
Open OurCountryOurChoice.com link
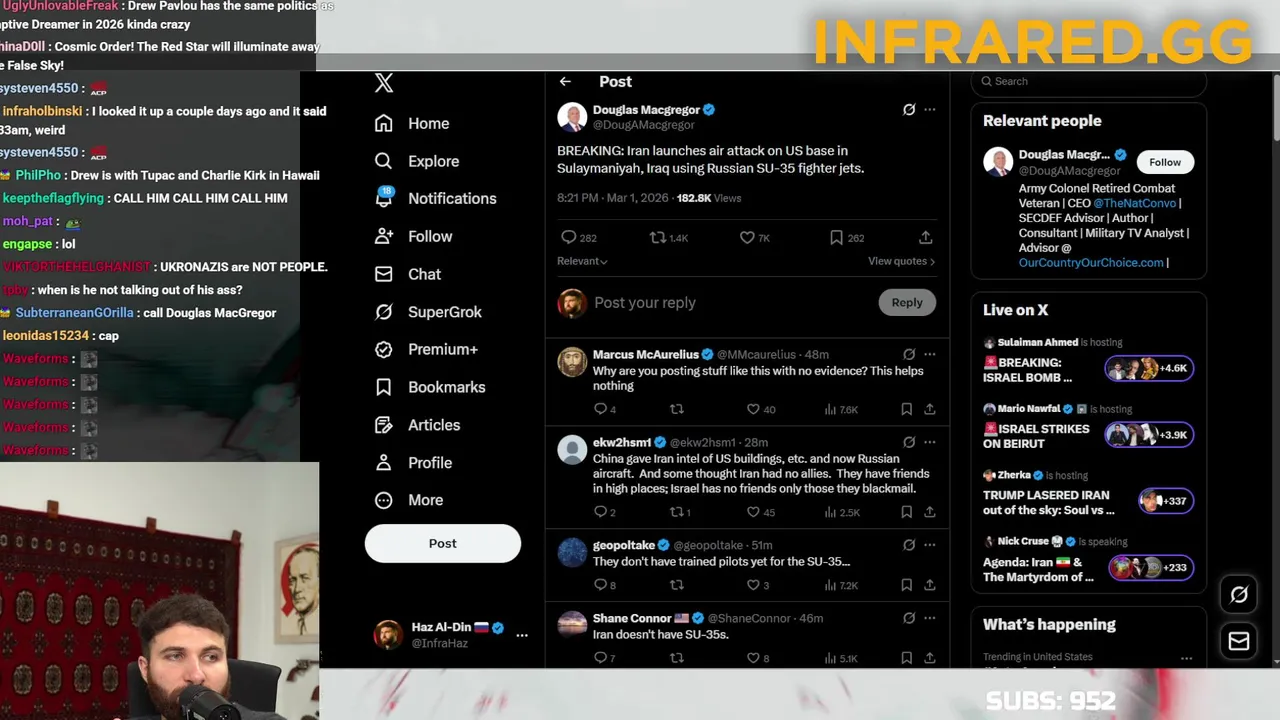click(x=1091, y=263)
